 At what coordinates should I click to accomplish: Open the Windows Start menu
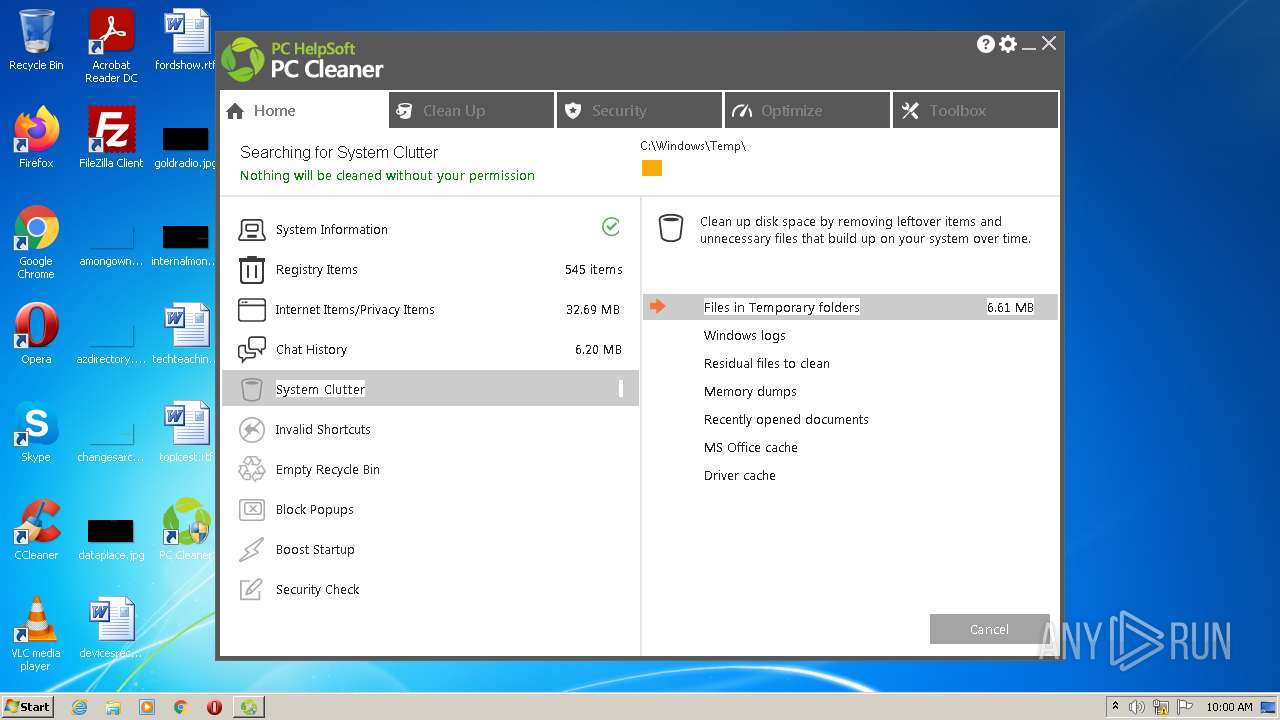[28, 707]
